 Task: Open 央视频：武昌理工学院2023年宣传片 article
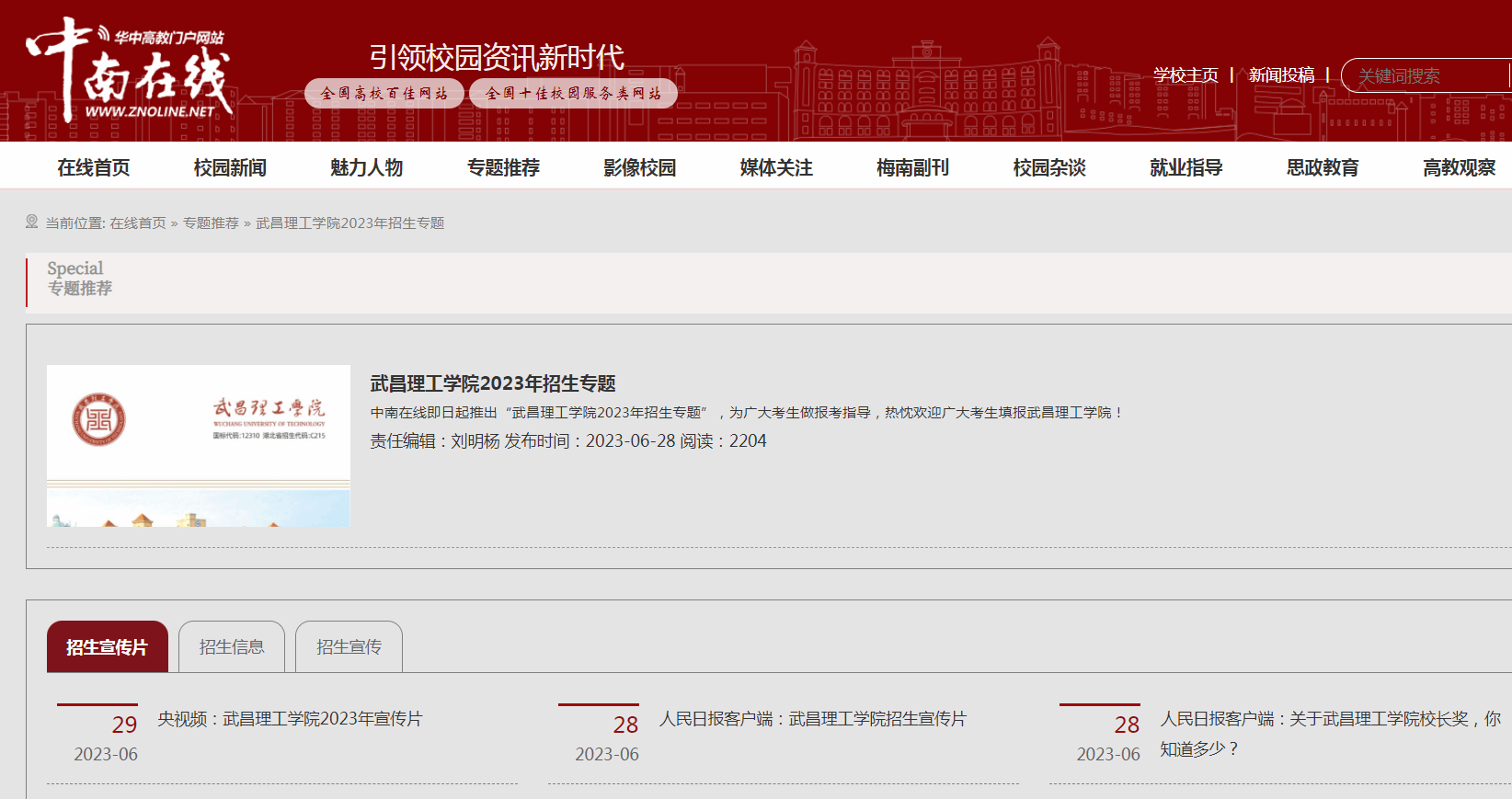tap(290, 719)
